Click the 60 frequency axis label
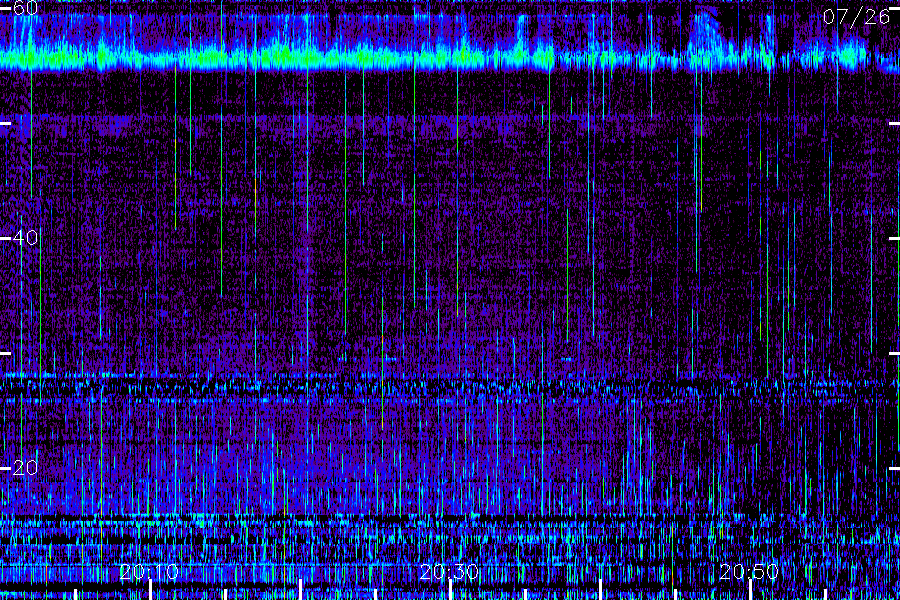This screenshot has width=900, height=600. (25, 8)
